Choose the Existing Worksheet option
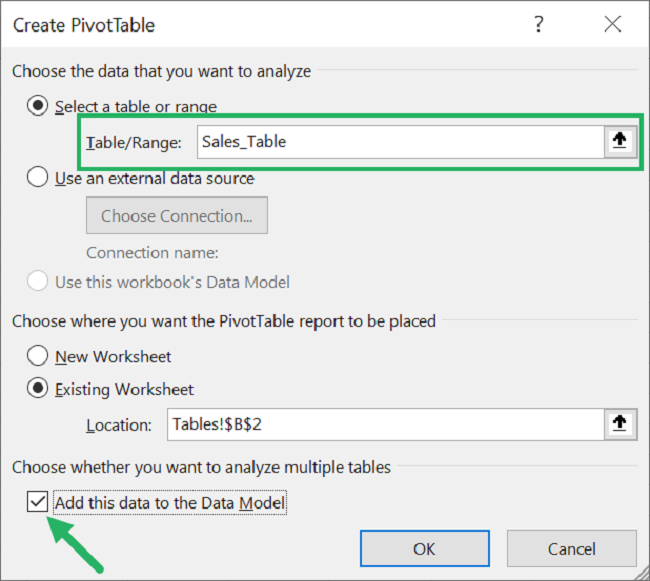This screenshot has width=650, height=581. [38, 389]
